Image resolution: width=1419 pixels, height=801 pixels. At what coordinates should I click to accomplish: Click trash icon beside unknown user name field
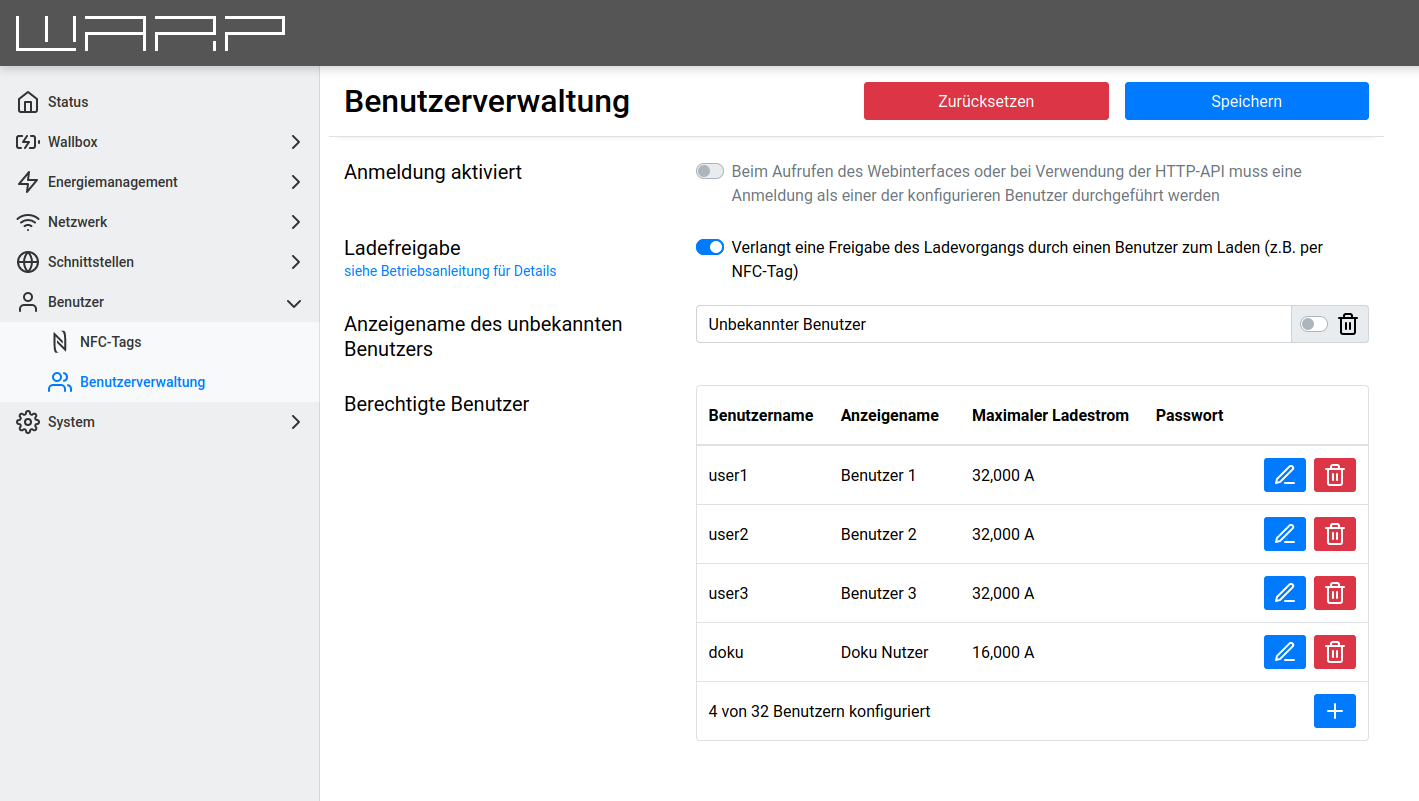tap(1348, 324)
